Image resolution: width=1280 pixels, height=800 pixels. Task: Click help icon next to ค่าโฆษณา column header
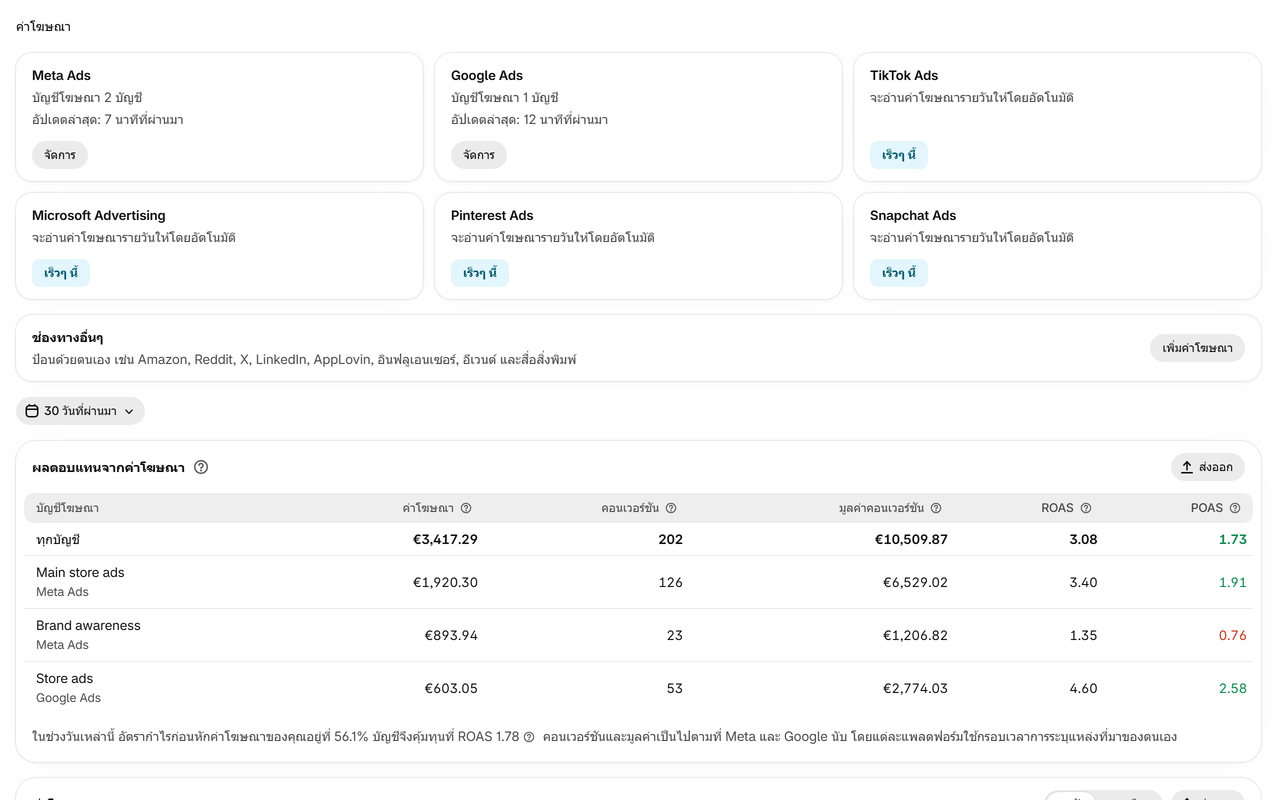(466, 508)
